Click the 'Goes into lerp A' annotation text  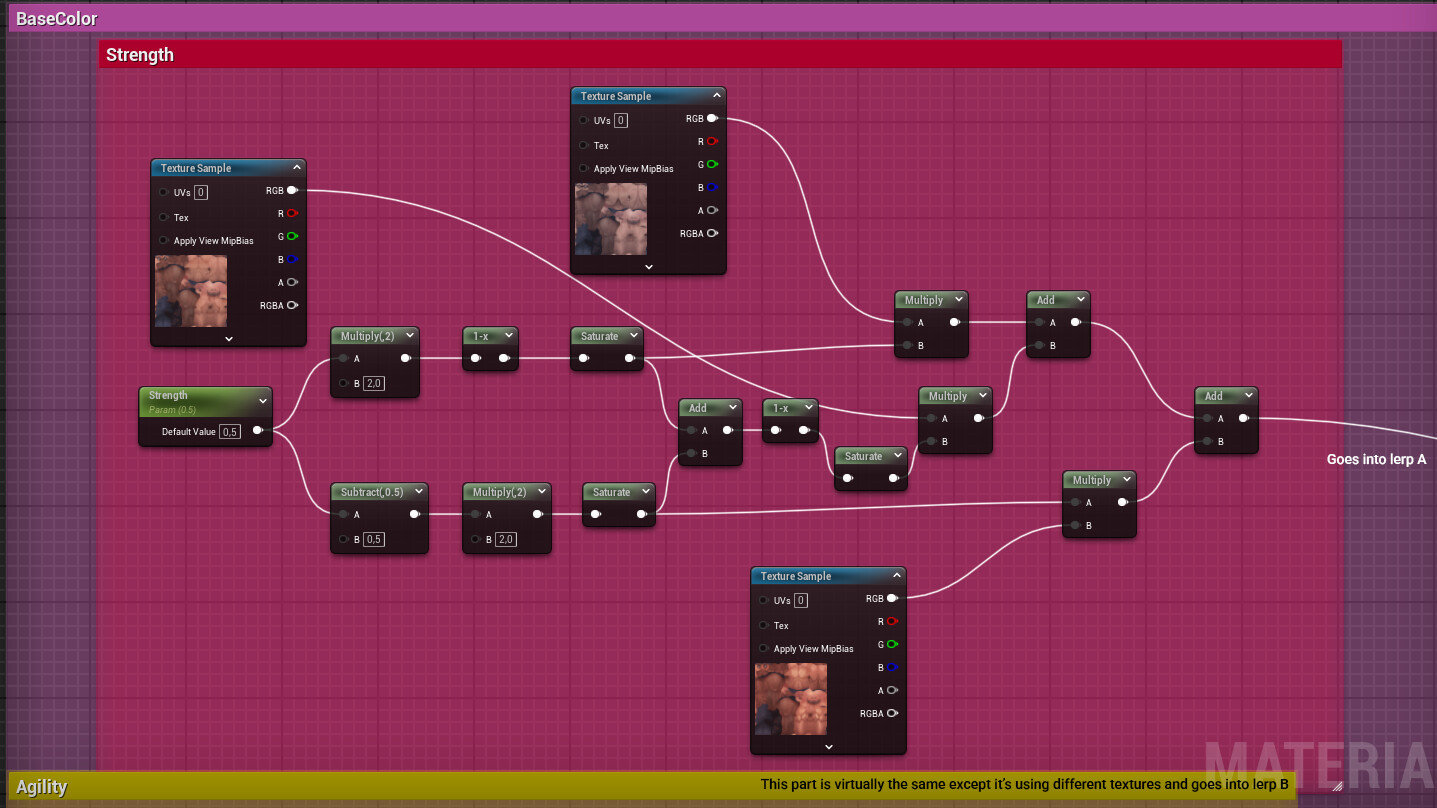coord(1376,460)
